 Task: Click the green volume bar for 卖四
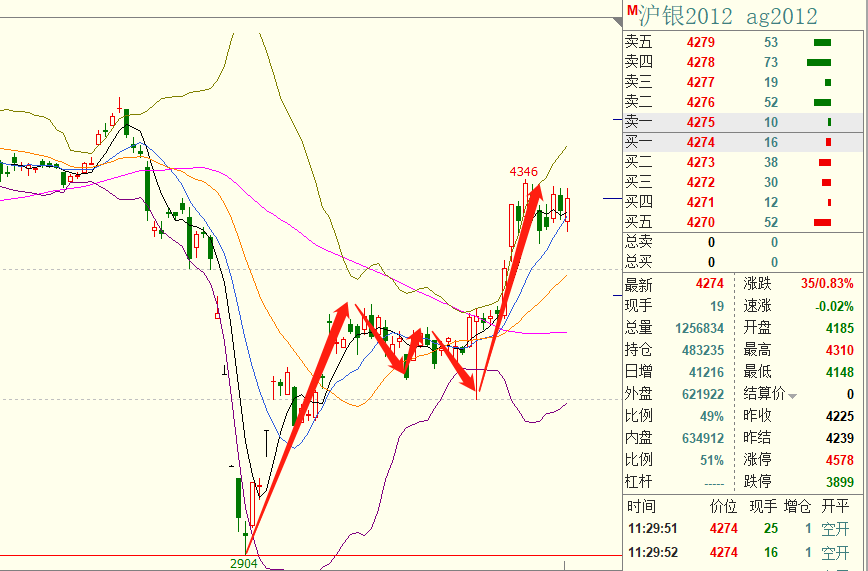(x=819, y=63)
